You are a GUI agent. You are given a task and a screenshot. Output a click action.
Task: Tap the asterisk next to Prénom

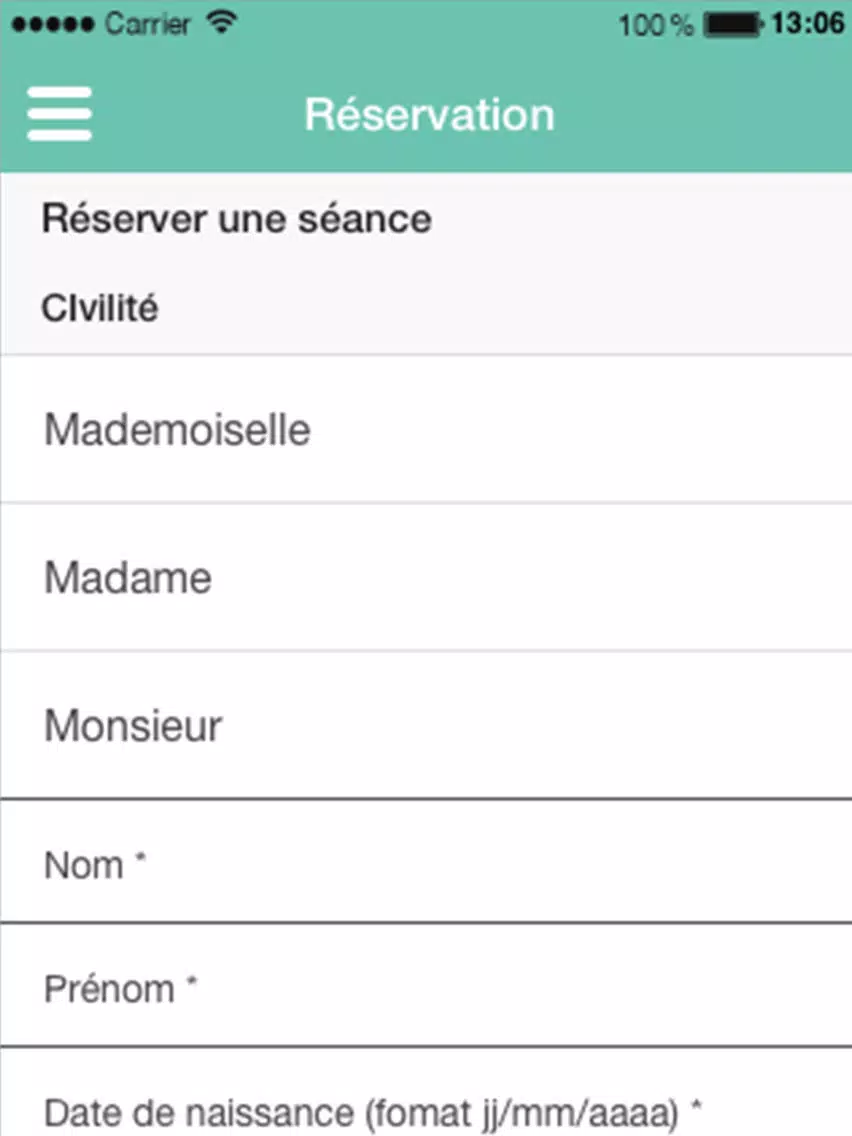pos(192,982)
